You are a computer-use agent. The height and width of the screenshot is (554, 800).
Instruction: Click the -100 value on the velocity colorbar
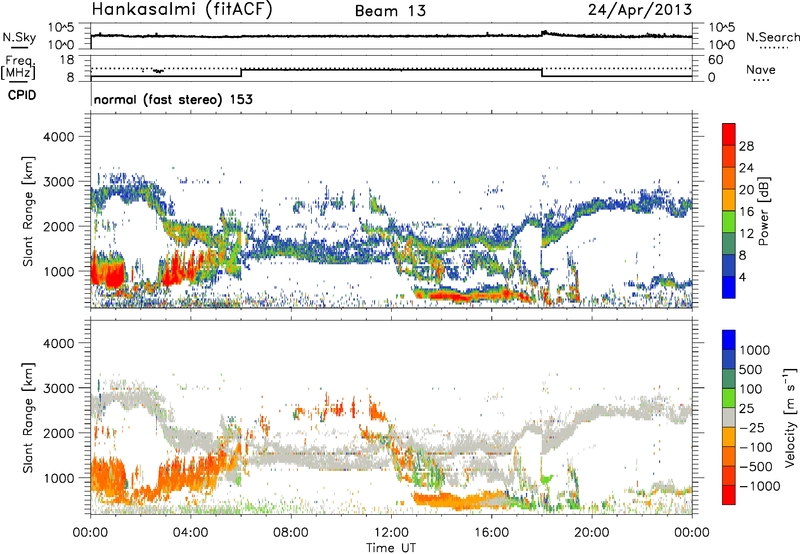coord(756,447)
